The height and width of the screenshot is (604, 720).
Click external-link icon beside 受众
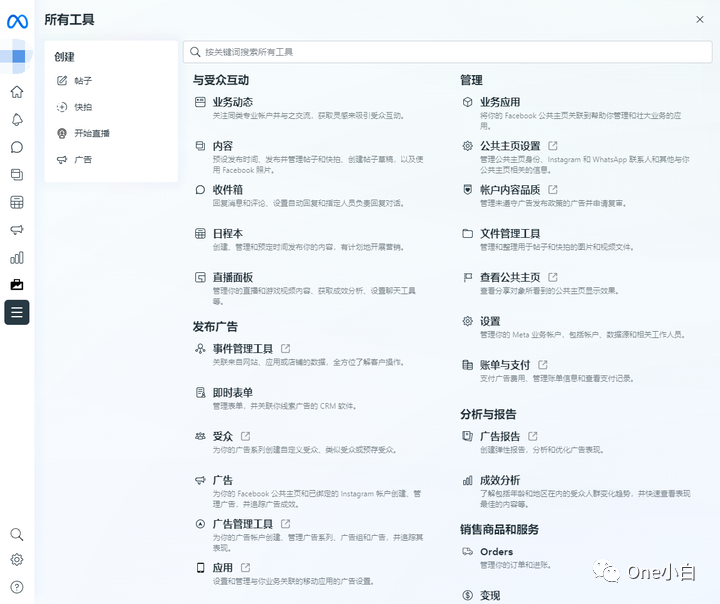pos(246,436)
